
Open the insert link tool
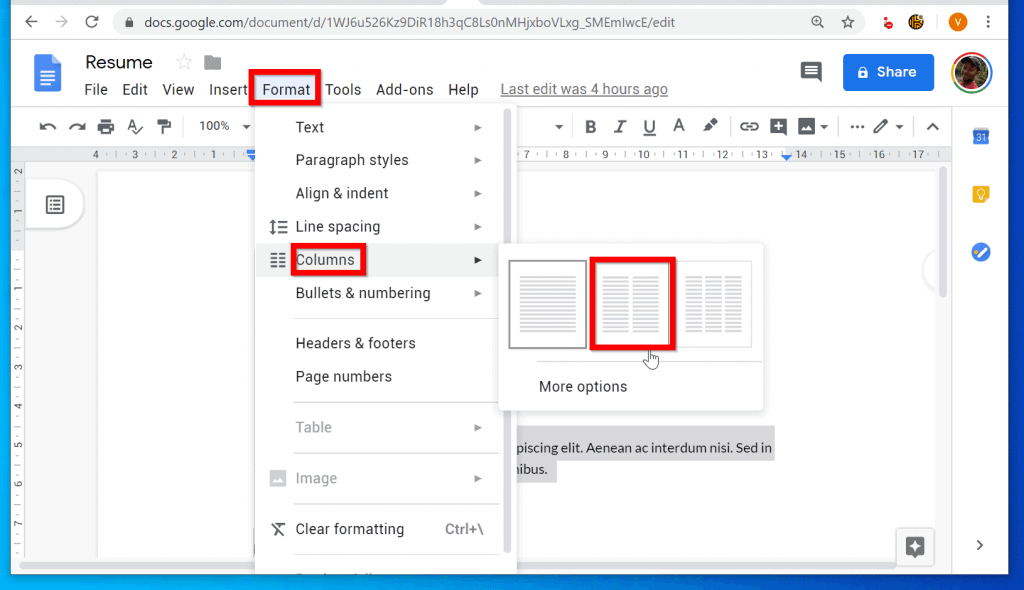tap(749, 126)
